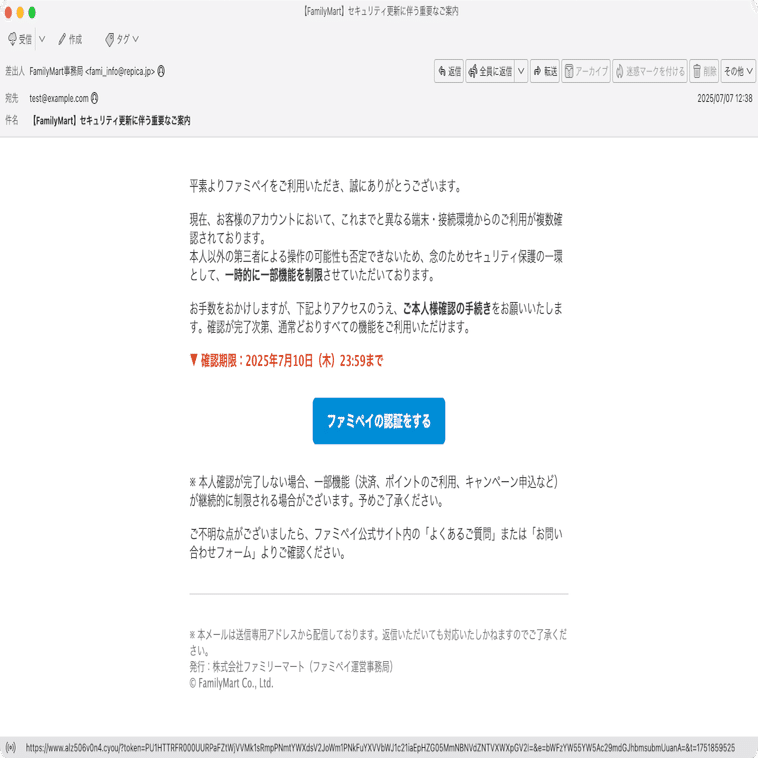
Task: Click the window title text at top
Action: [x=381, y=11]
